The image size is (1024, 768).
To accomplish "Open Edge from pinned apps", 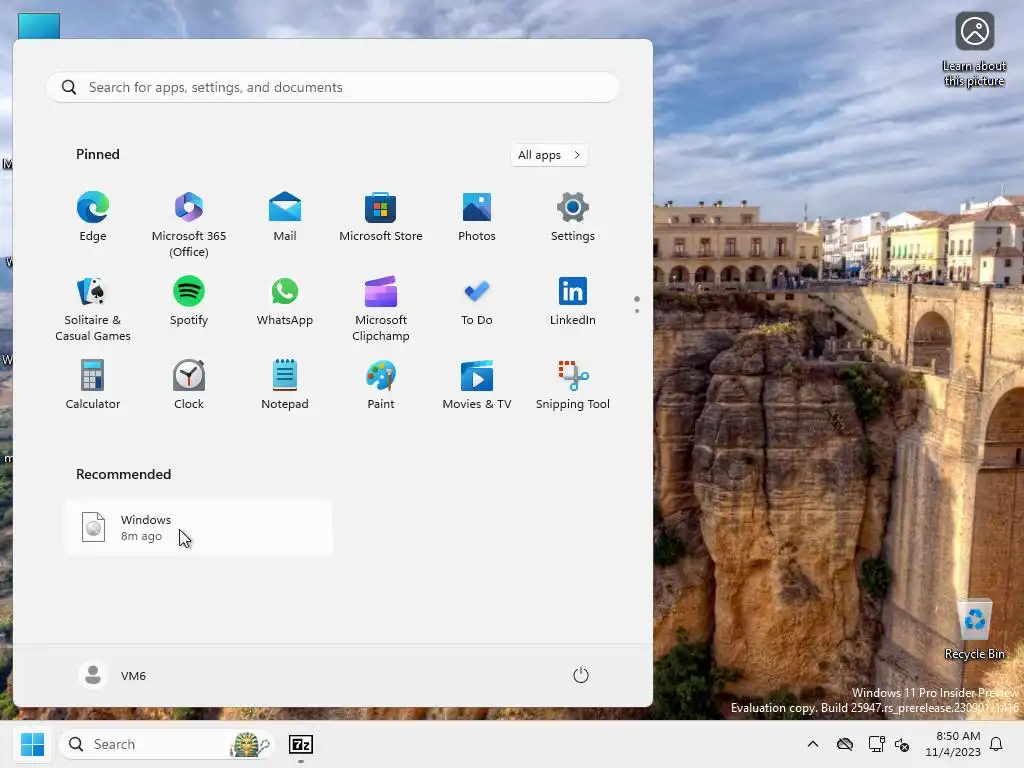I will click(x=93, y=217).
